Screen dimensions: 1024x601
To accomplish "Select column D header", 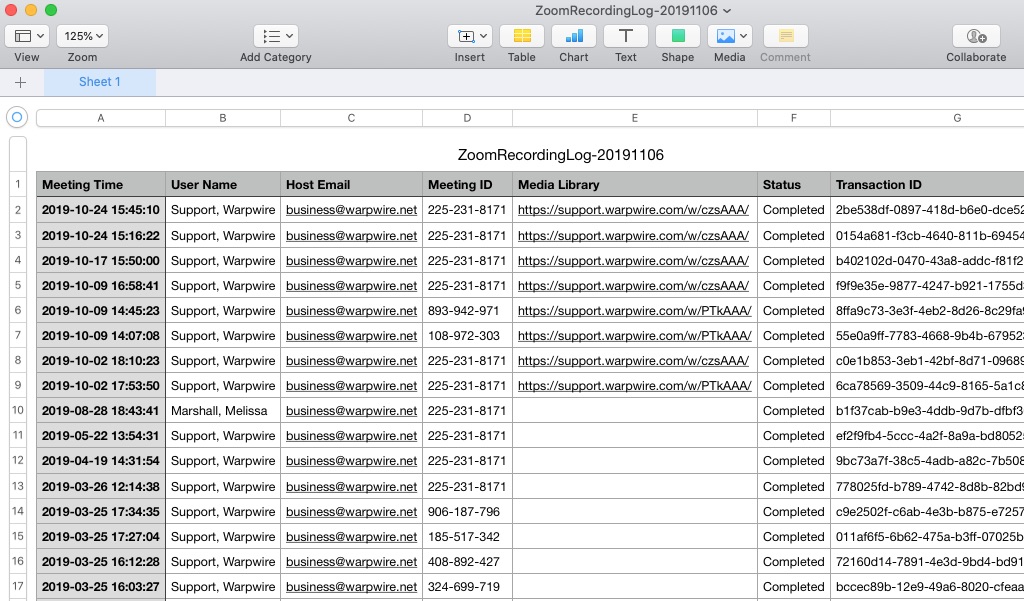I will [467, 118].
